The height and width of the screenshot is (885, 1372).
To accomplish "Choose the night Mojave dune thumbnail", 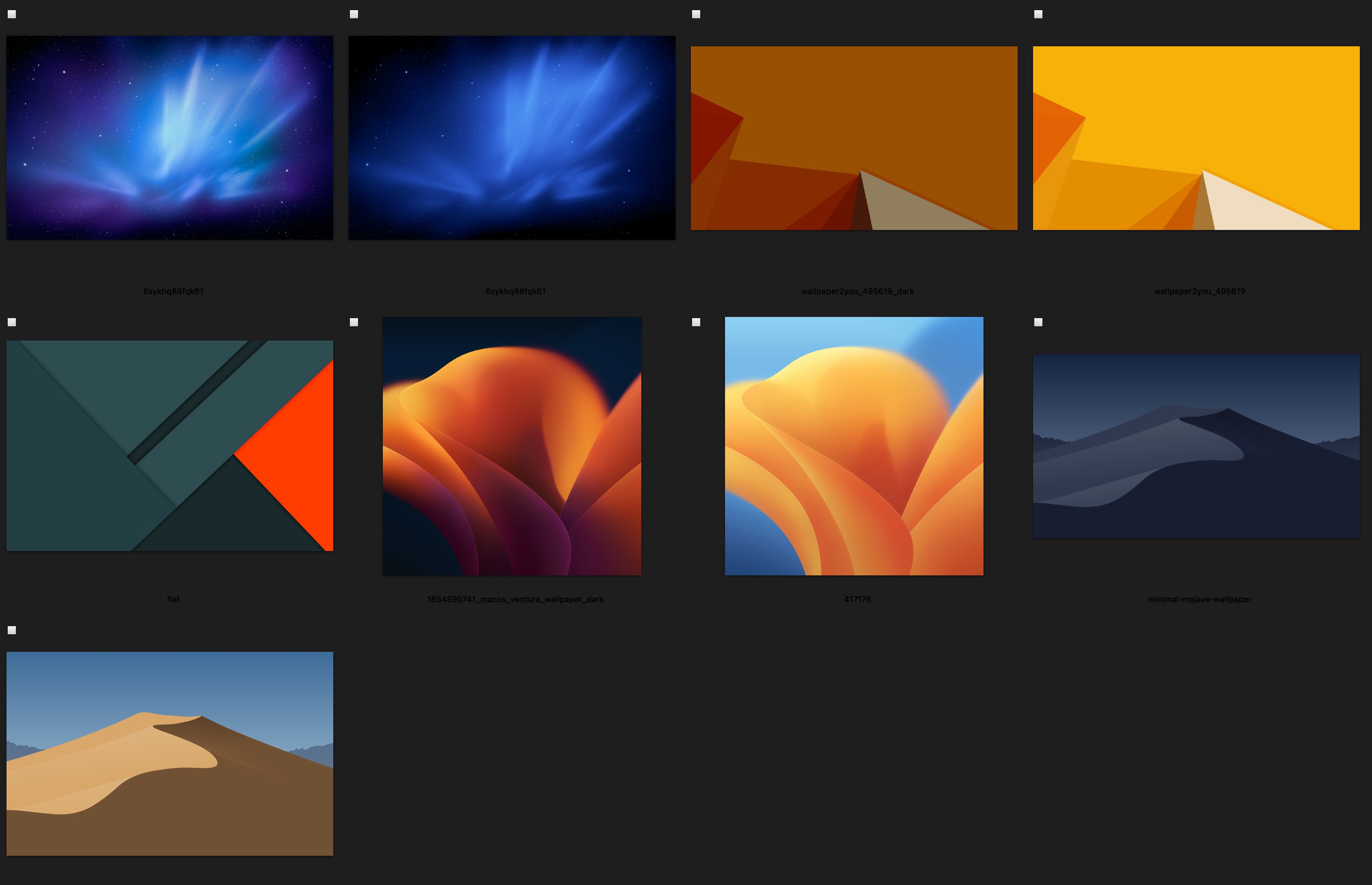I will pyautogui.click(x=1196, y=446).
